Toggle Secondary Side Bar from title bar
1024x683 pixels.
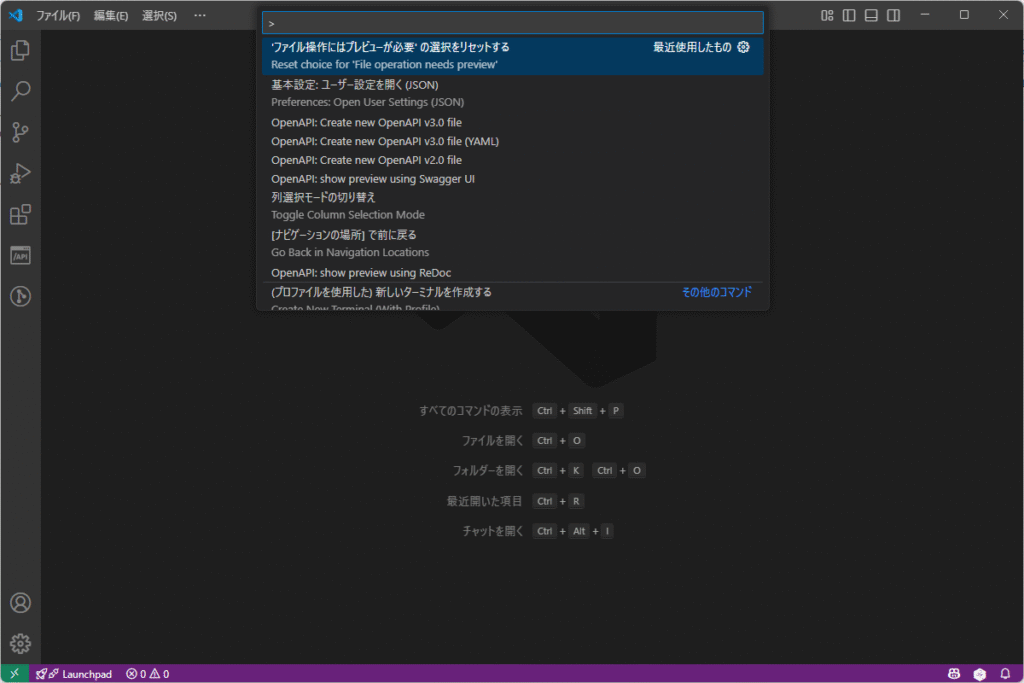coord(893,15)
